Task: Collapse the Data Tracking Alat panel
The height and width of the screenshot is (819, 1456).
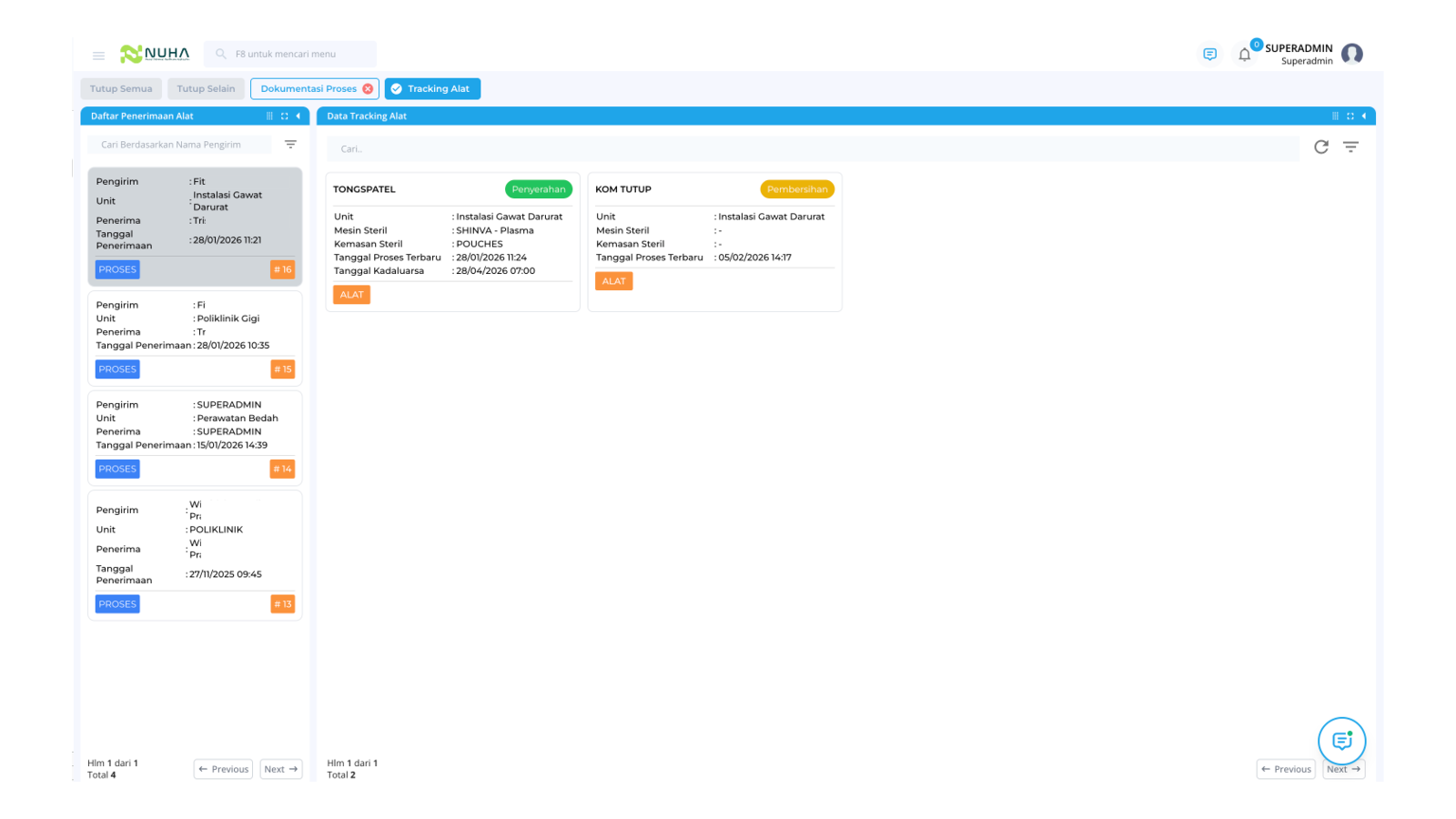Action: pos(1363,116)
